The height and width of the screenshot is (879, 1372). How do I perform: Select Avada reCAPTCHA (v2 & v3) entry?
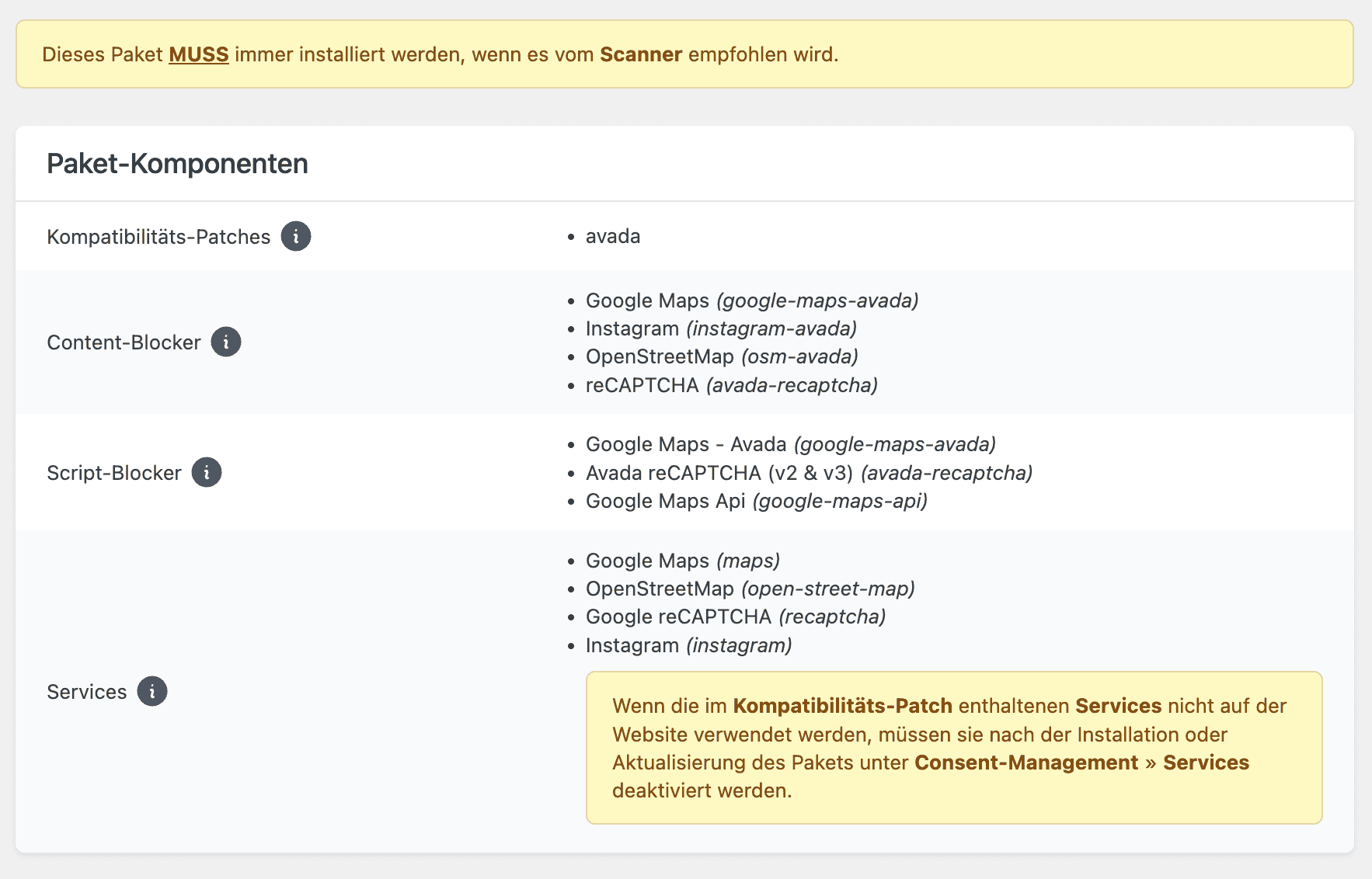(809, 473)
